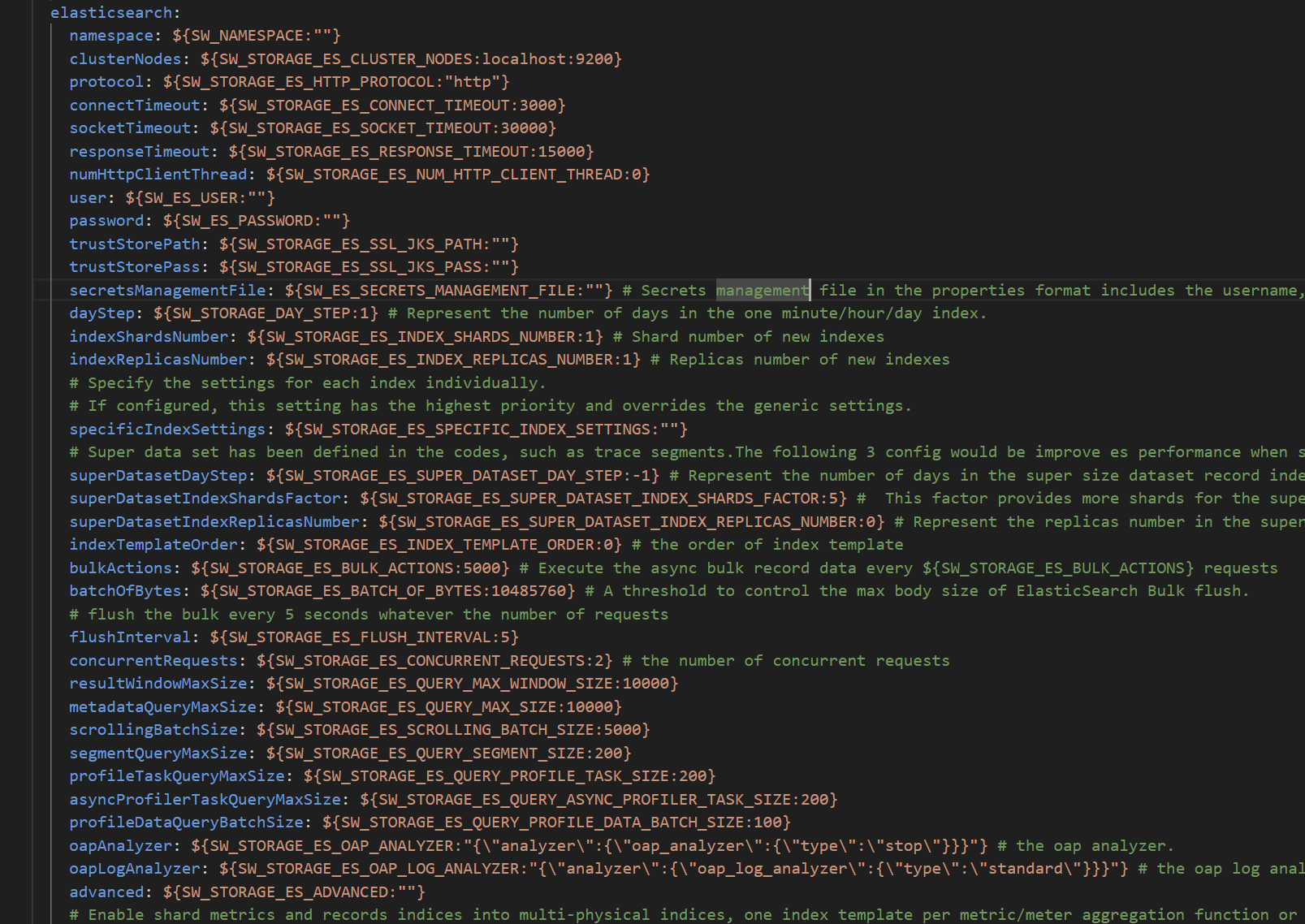
Task: Click the SW_STORAGE_ES_QUERY_SEGMENT_SIZE:200 value
Action: [x=448, y=753]
